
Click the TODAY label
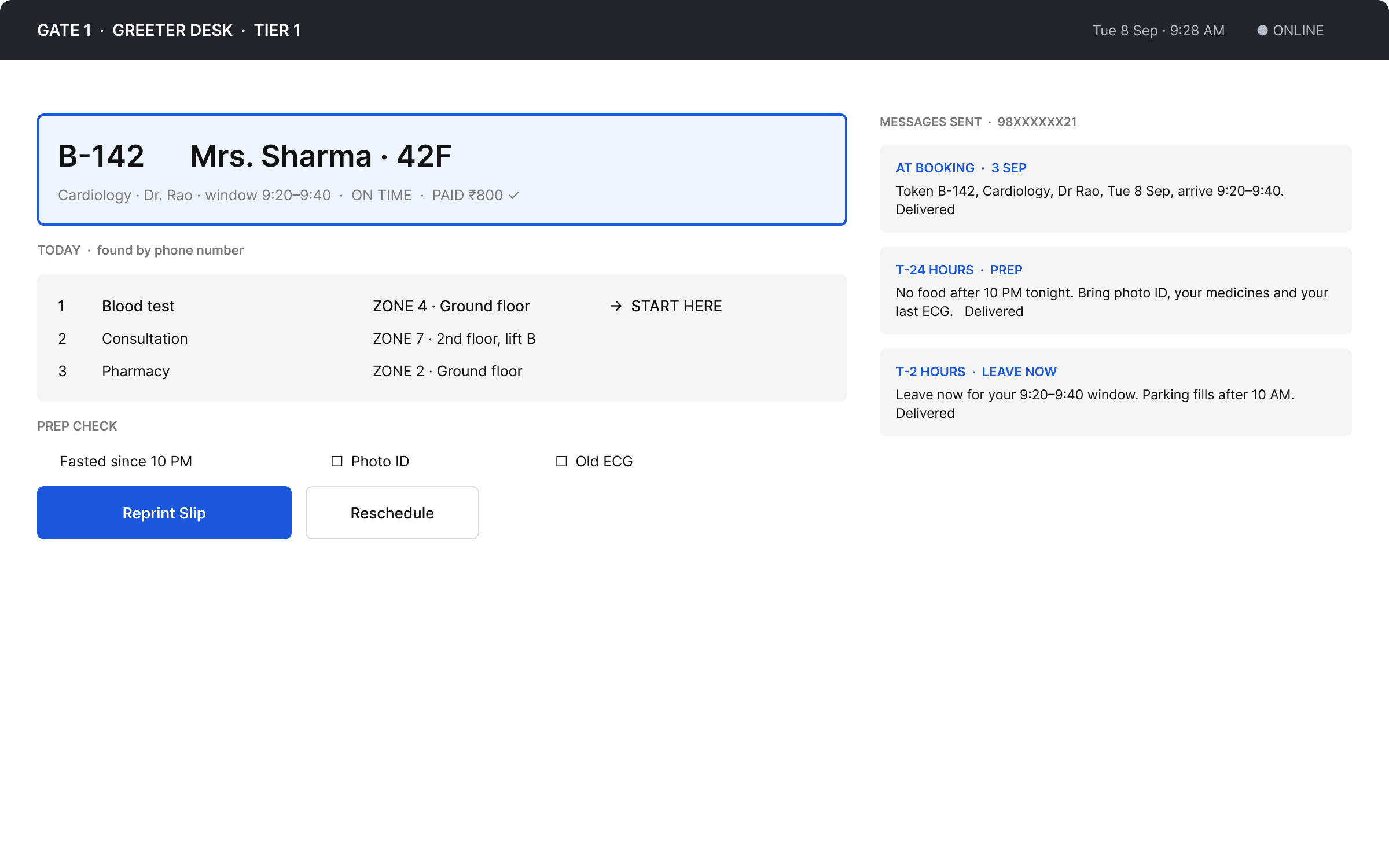click(x=58, y=250)
